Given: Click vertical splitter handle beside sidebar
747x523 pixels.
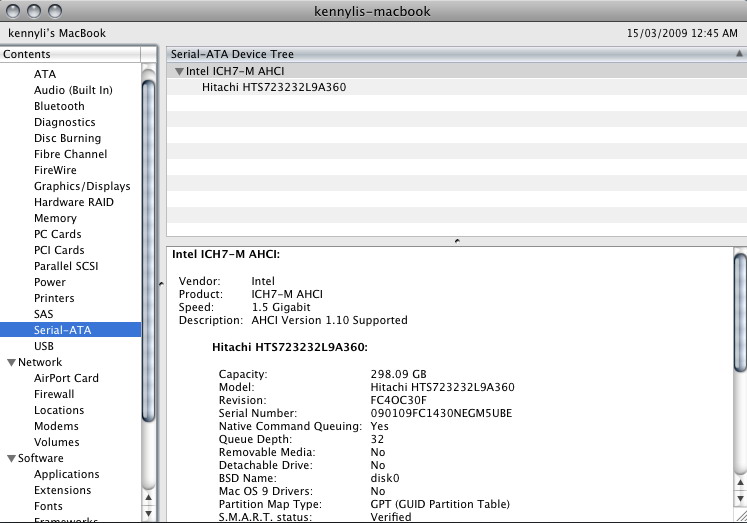Looking at the screenshot, I should coord(161,284).
